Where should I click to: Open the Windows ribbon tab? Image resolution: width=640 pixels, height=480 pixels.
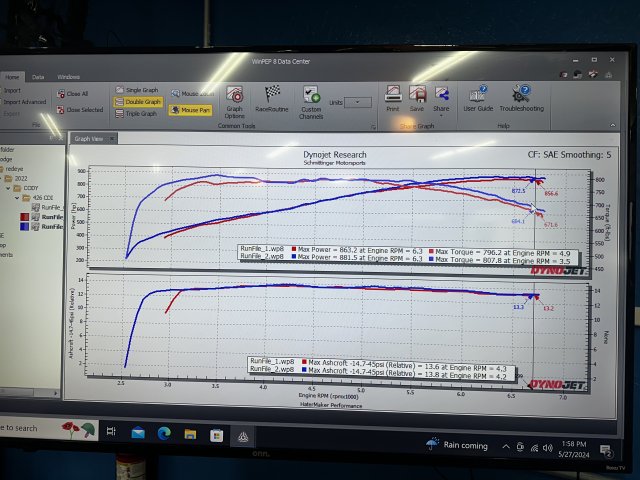click(69, 77)
